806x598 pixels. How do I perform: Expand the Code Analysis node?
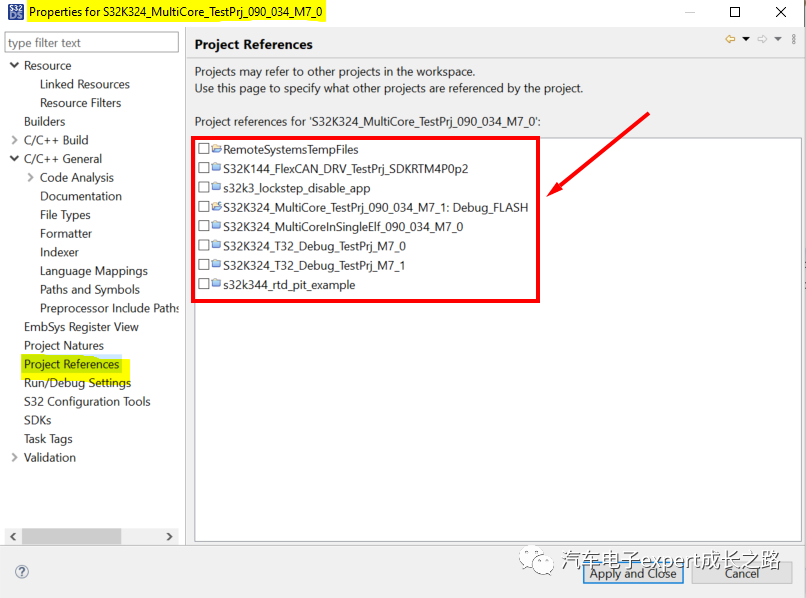click(30, 177)
